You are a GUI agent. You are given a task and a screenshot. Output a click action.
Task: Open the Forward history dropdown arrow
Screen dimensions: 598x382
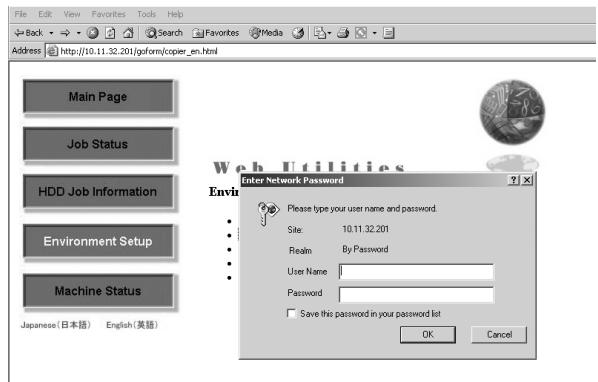[x=79, y=33]
